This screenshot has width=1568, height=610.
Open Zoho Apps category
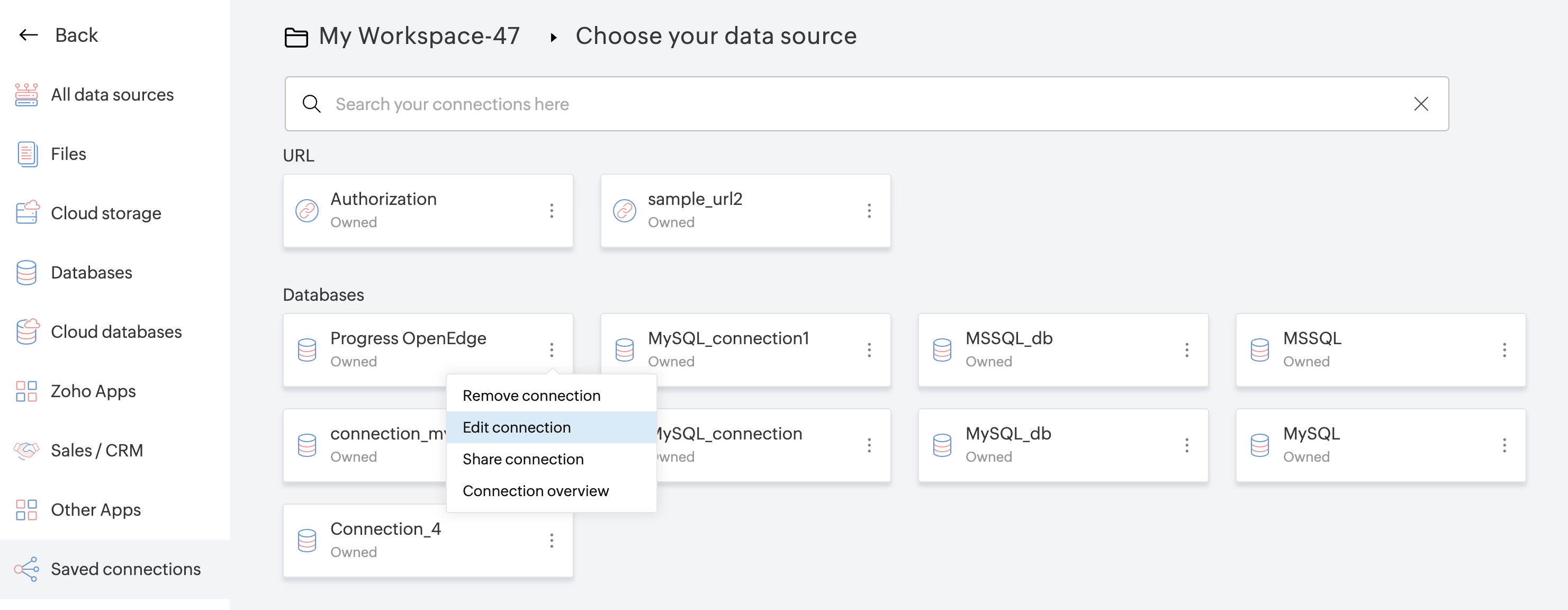(93, 391)
